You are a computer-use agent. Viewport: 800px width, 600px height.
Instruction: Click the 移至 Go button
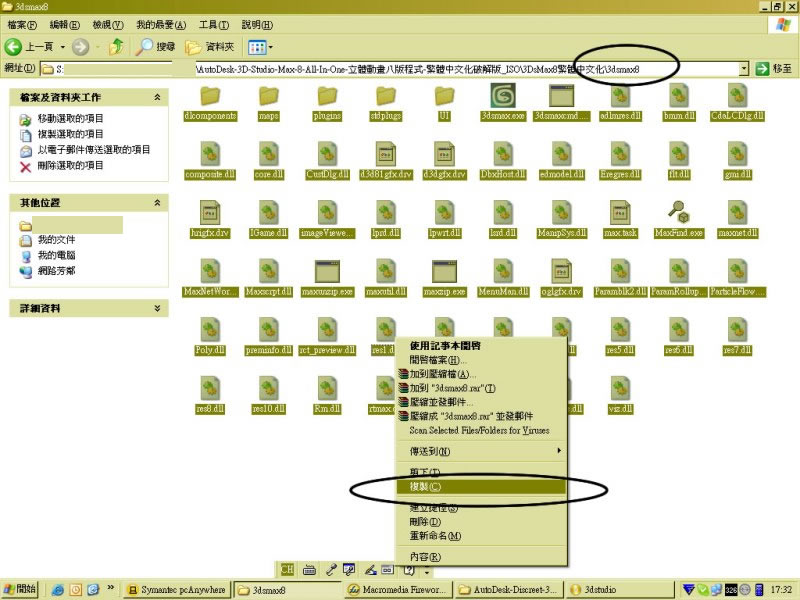click(x=774, y=68)
